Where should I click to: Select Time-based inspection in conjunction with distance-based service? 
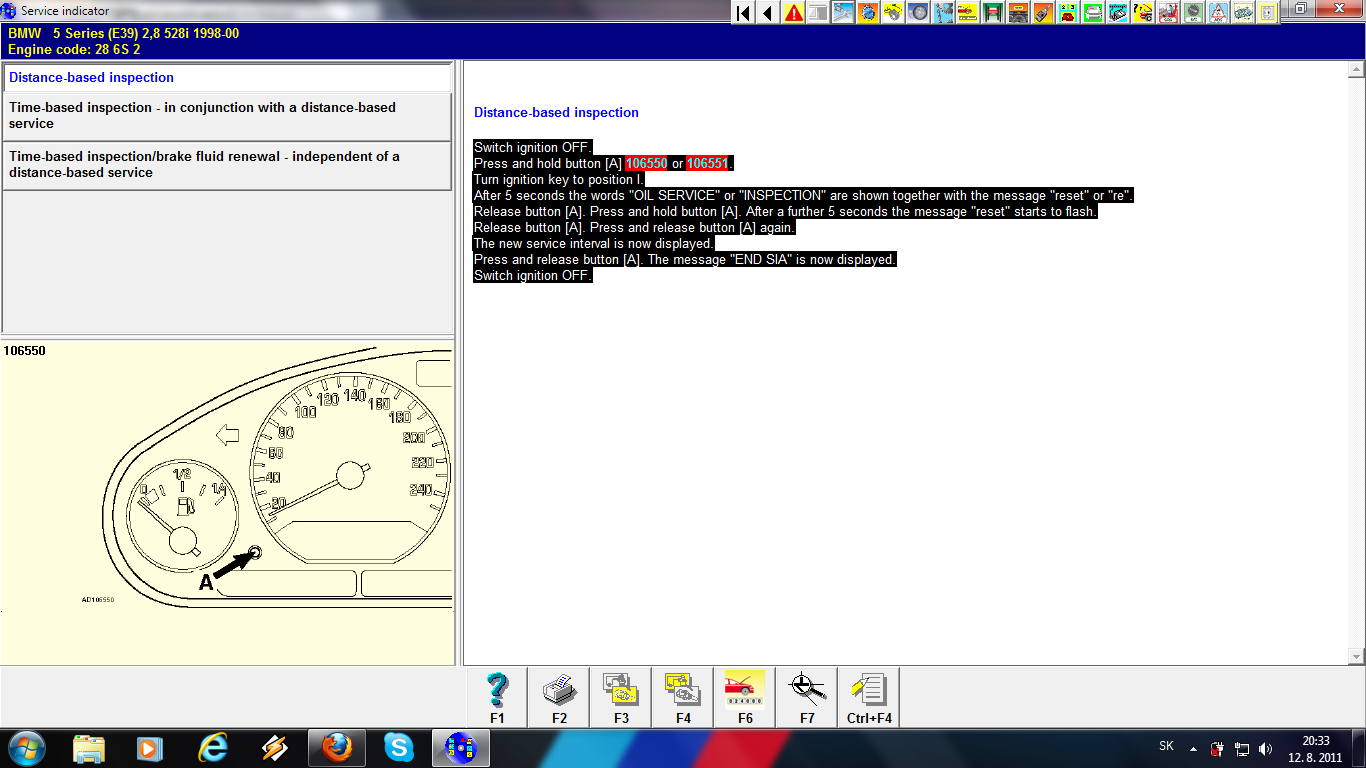tap(227, 116)
